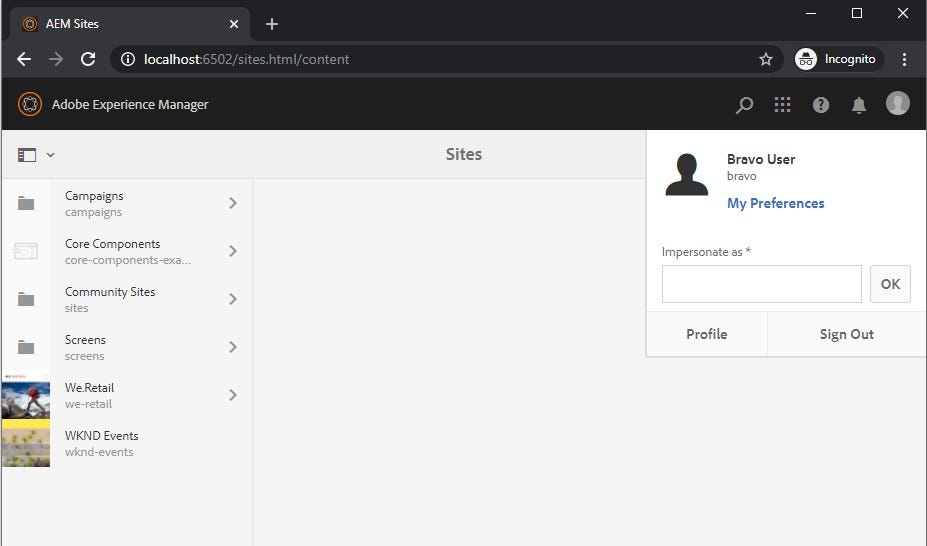Screen dimensions: 927x546
Task: Reload the page with refresh icon
Action: [x=88, y=59]
